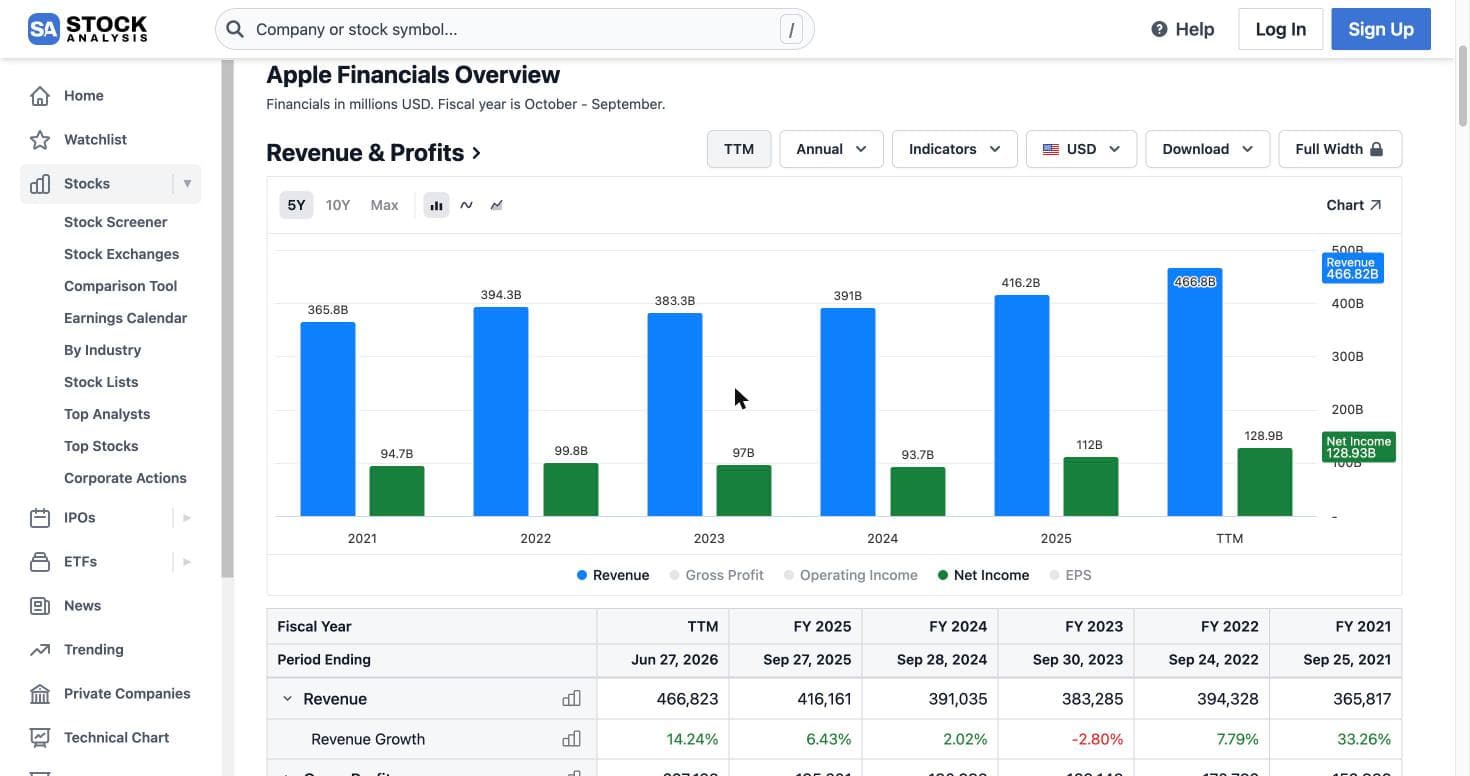Click the Log In button
This screenshot has height=776, width=1470.
[x=1281, y=29]
